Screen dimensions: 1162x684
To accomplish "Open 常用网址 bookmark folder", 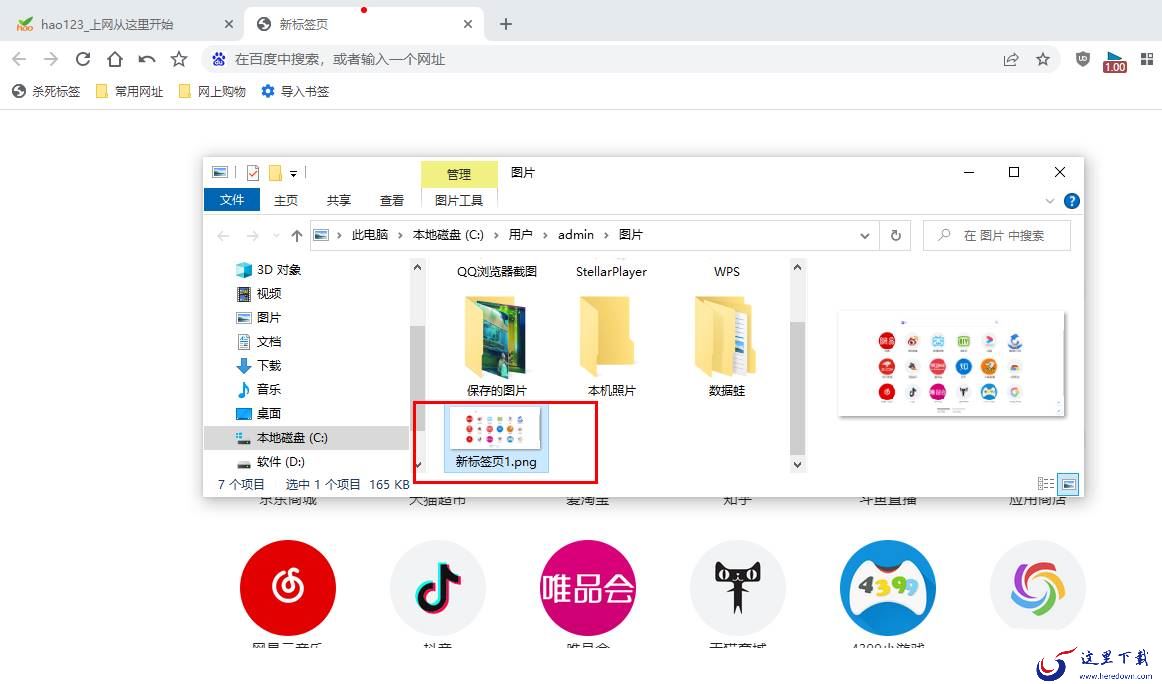I will click(130, 91).
